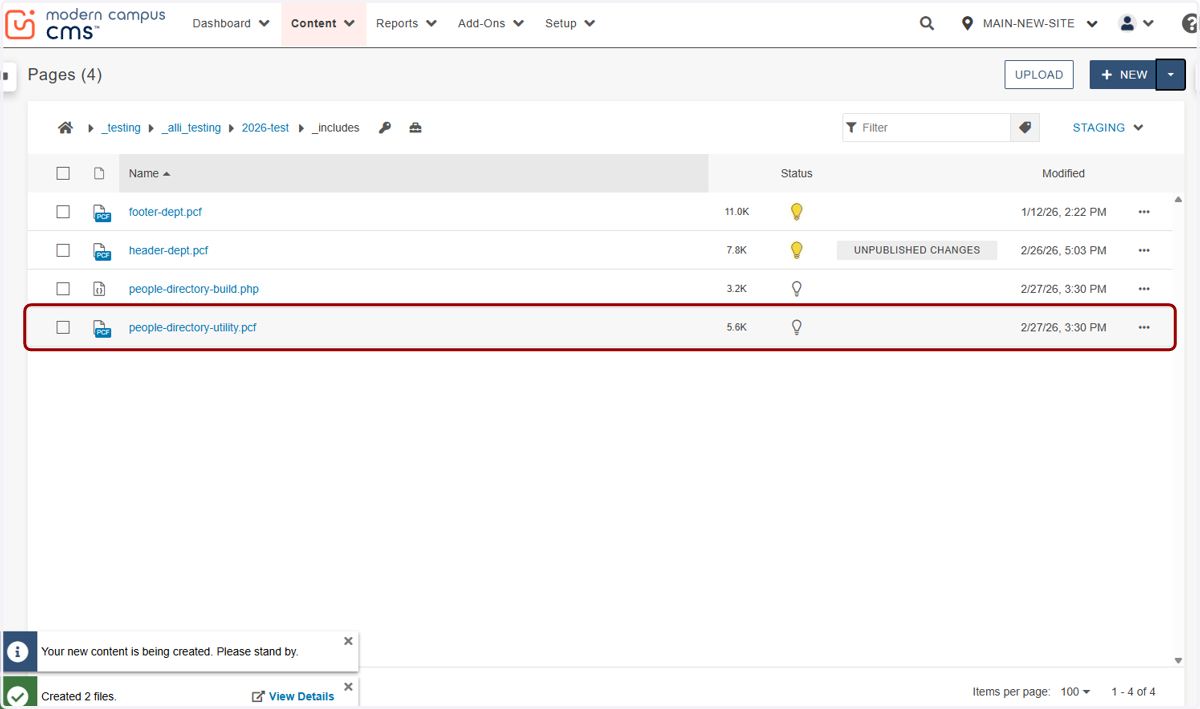Open the filter tags icon
The width and height of the screenshot is (1200, 709).
click(1025, 128)
